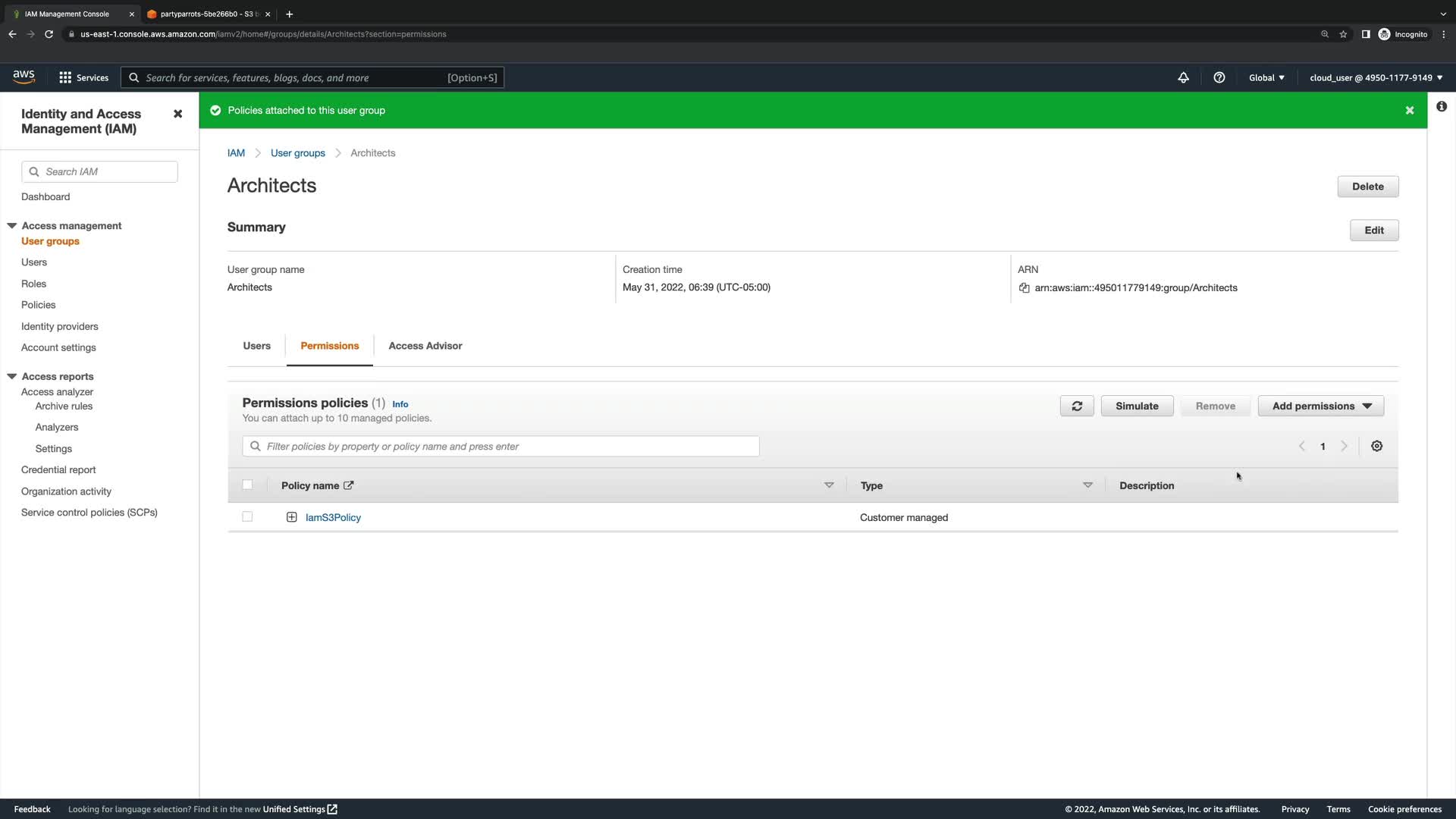Copy the group ARN with copy icon
Image resolution: width=1456 pixels, height=819 pixels.
point(1024,287)
